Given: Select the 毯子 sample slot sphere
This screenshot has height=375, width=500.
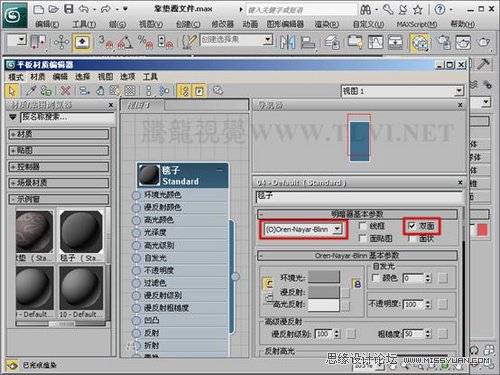Looking at the screenshot, I should tap(81, 232).
